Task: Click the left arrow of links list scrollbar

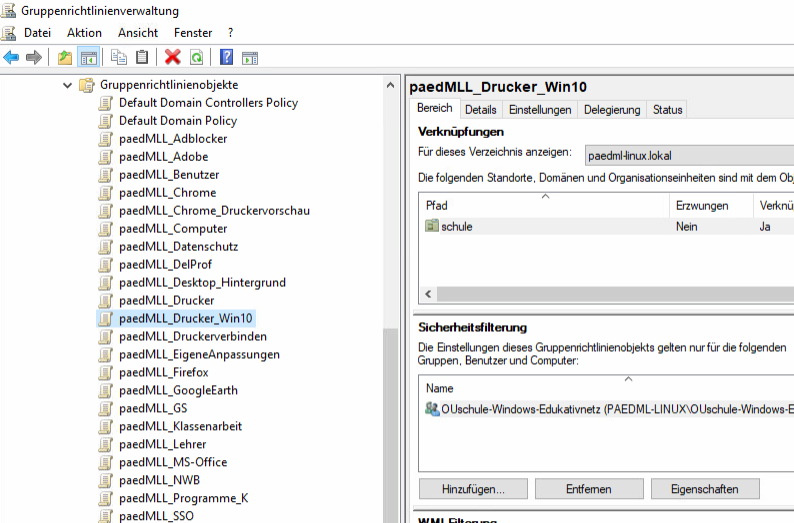Action: (x=428, y=294)
